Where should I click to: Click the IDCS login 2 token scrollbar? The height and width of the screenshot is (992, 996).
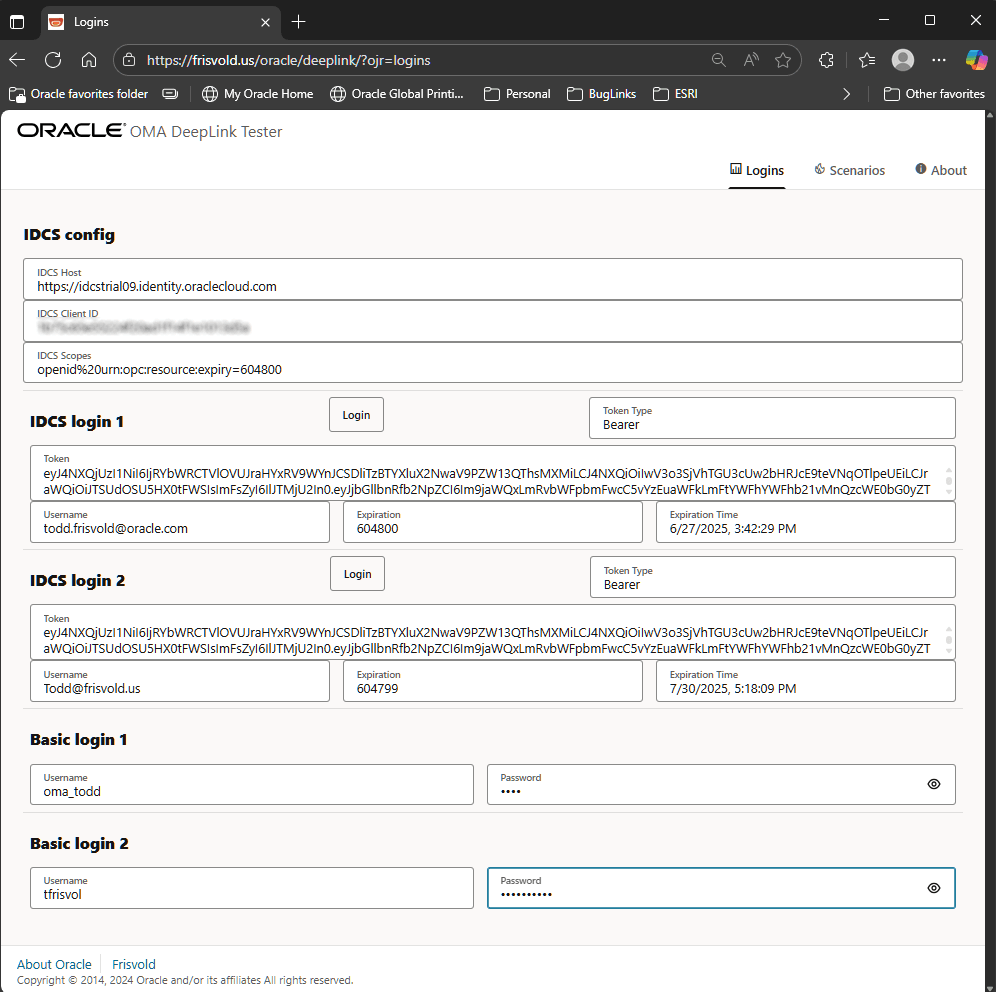(x=949, y=641)
